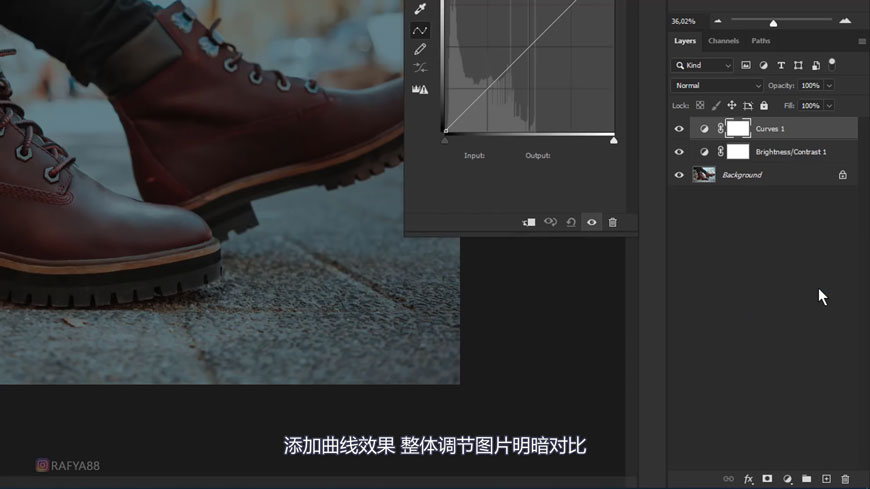Open the layer Kind filter dropdown
870x489 pixels.
702,65
